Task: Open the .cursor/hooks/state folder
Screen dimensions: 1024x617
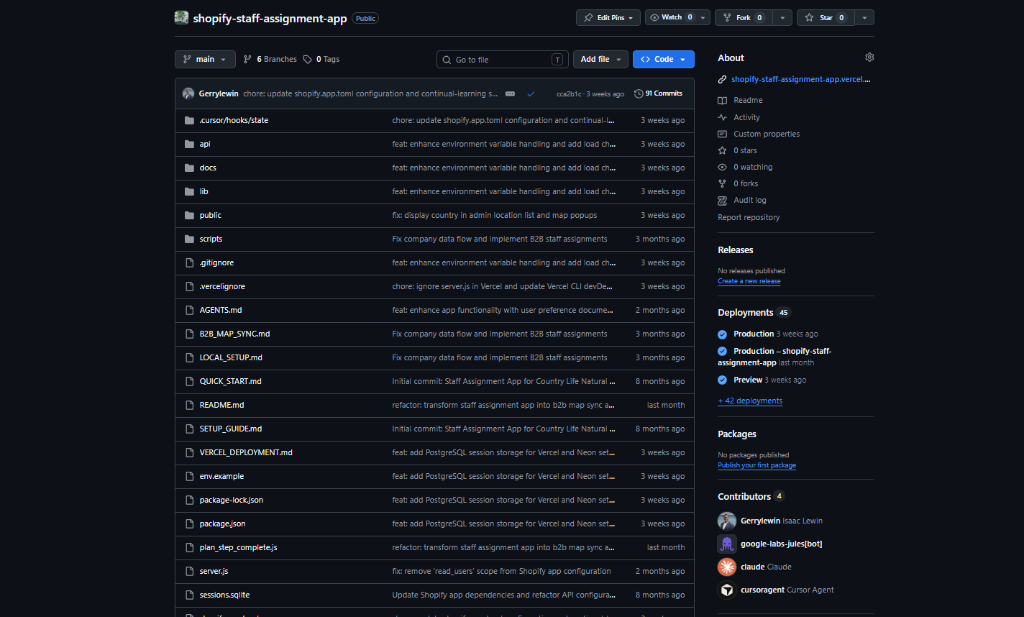Action: 234,120
